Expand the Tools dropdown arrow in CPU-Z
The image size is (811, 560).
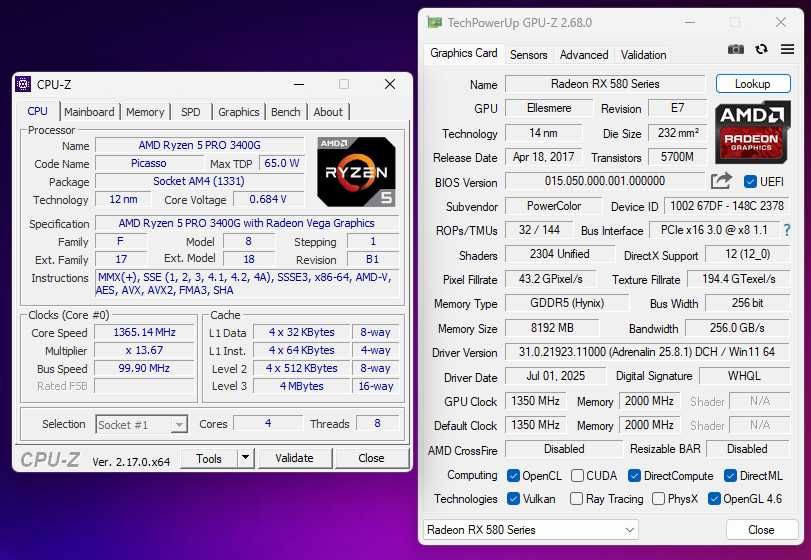pos(246,458)
